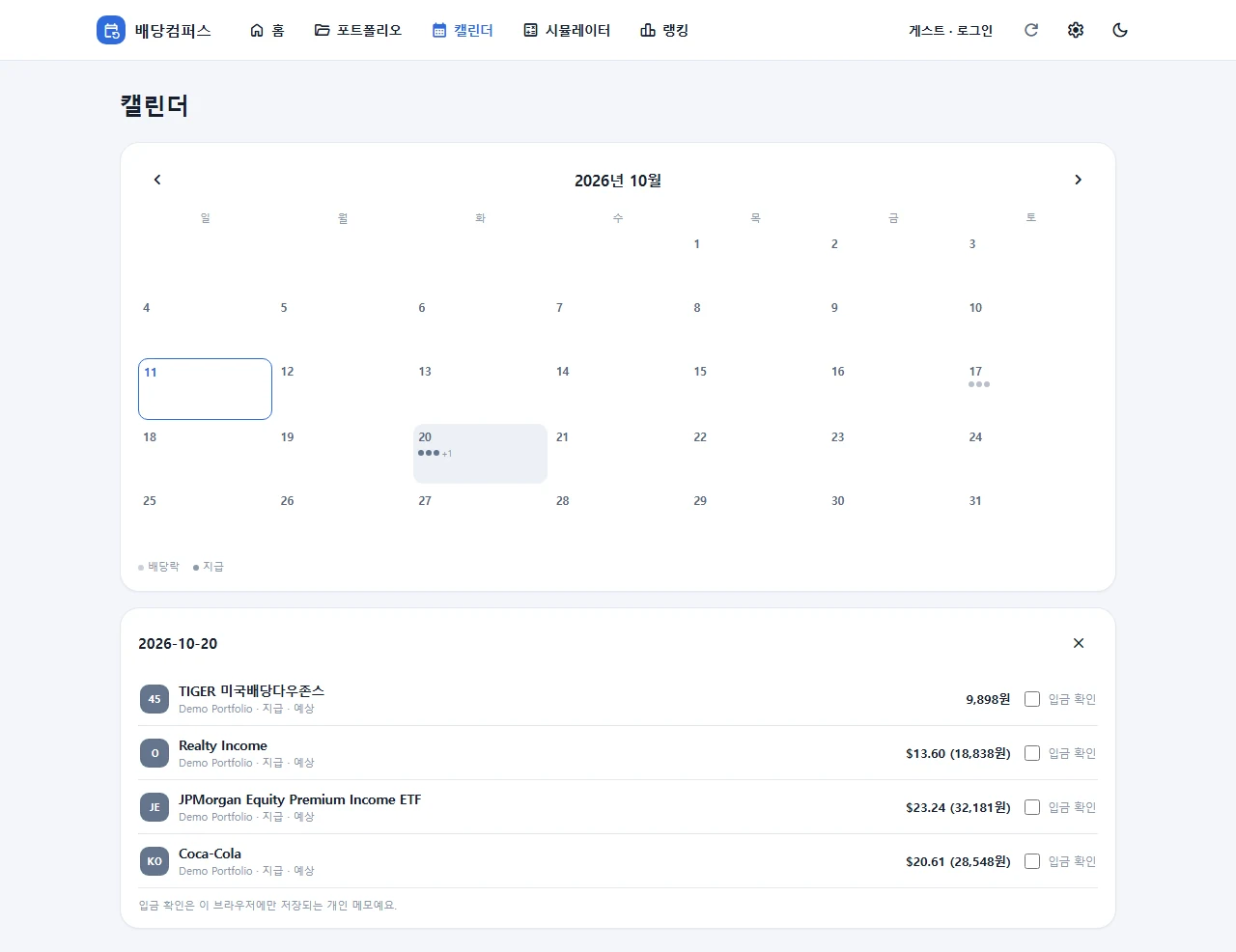The image size is (1236, 952).
Task: Check 입금 확인 for Realty Income
Action: [1032, 753]
